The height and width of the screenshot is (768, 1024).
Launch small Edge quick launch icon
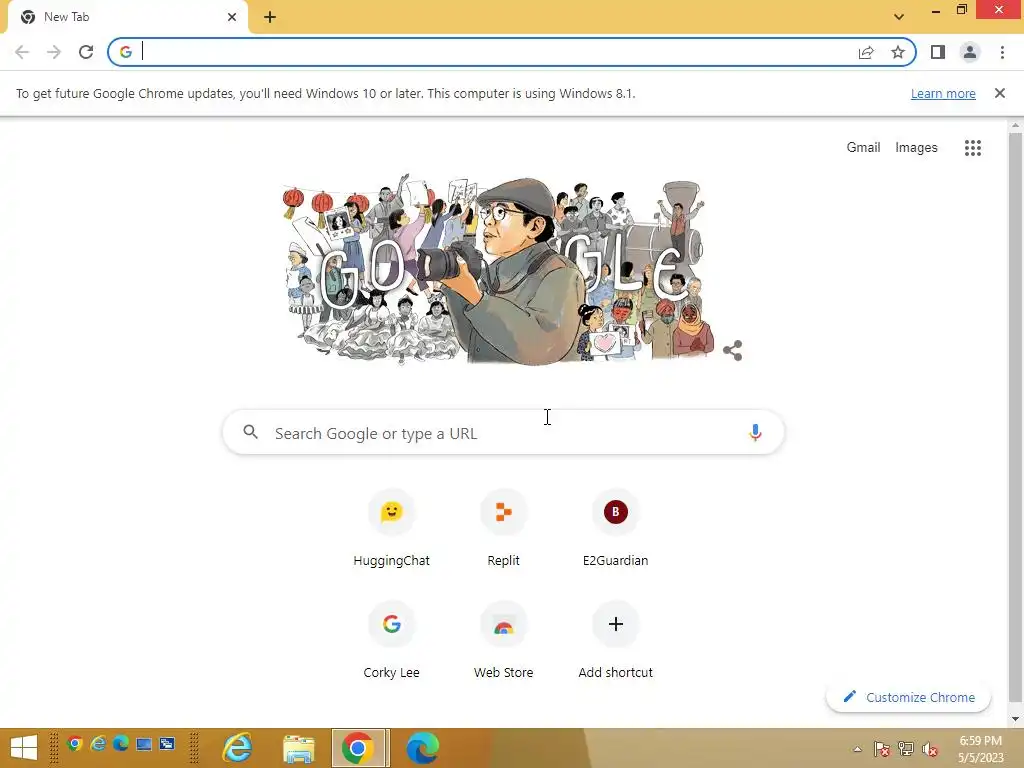coord(121,744)
